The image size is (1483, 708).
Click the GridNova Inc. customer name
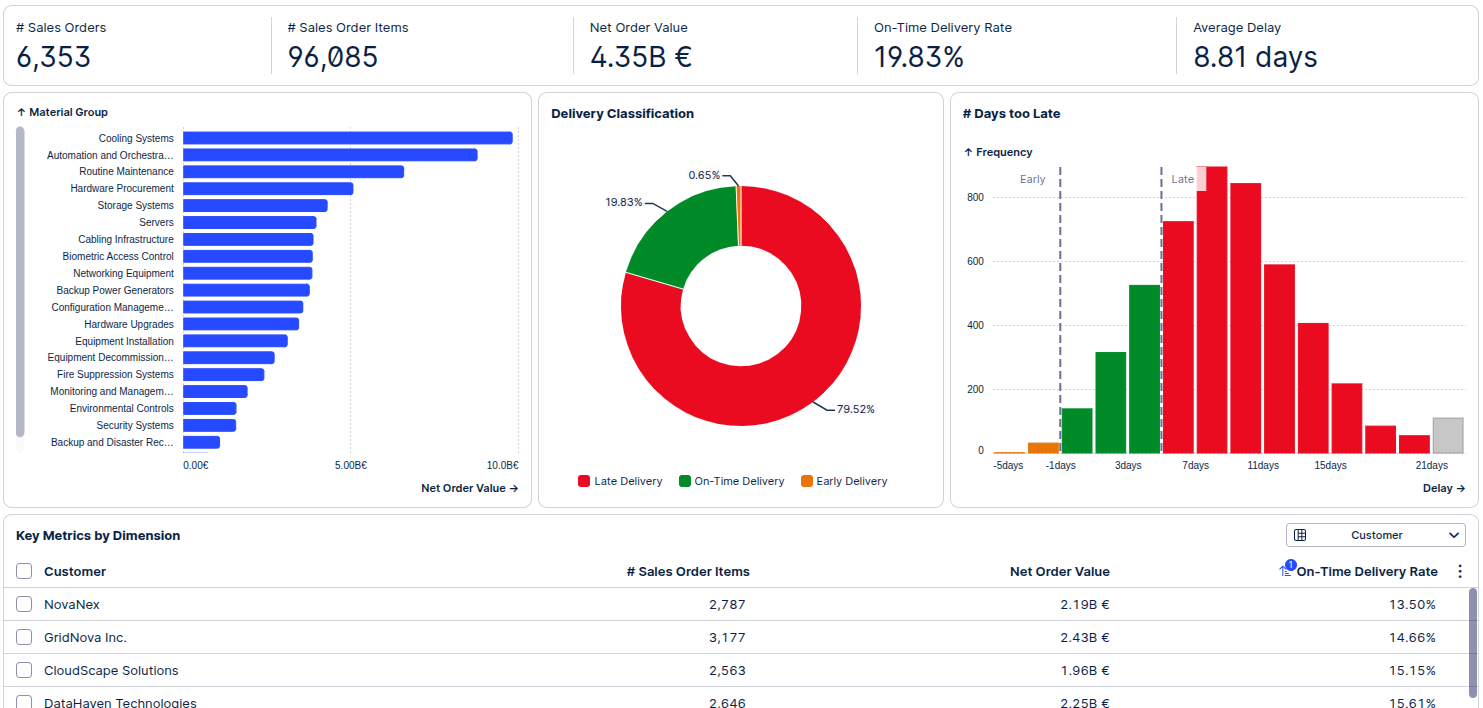pyautogui.click(x=85, y=637)
